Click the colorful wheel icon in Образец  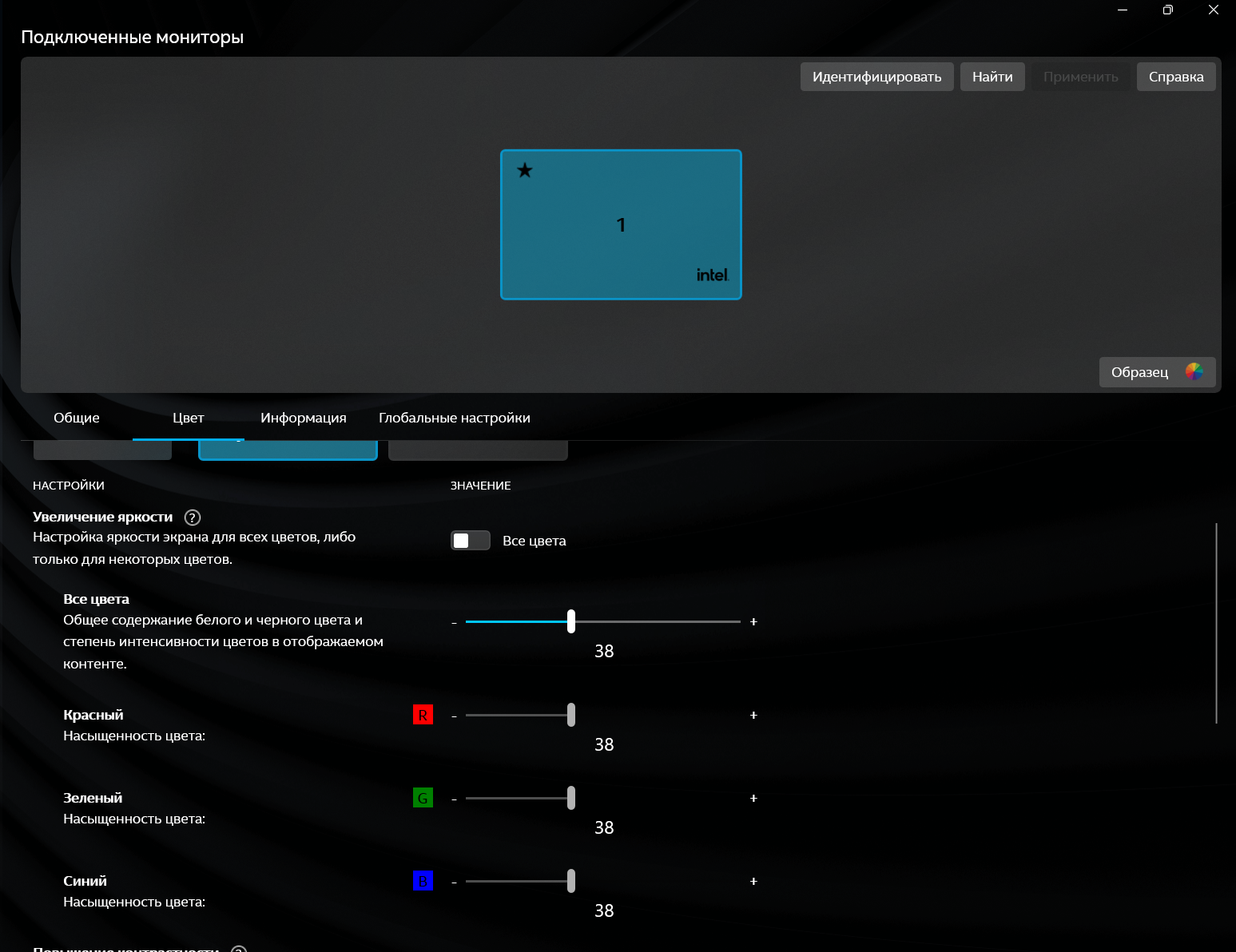coord(1194,372)
